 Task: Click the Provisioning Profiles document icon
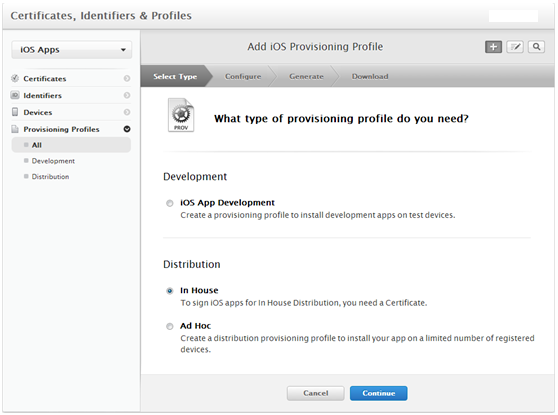[15, 129]
